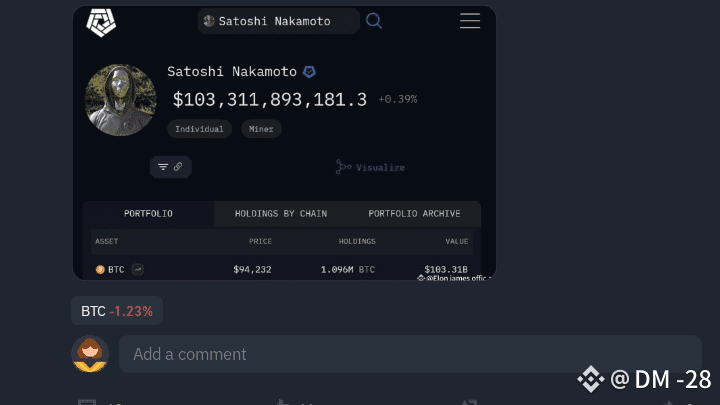This screenshot has width=720, height=405.
Task: Open the hamburger menu
Action: point(470,20)
